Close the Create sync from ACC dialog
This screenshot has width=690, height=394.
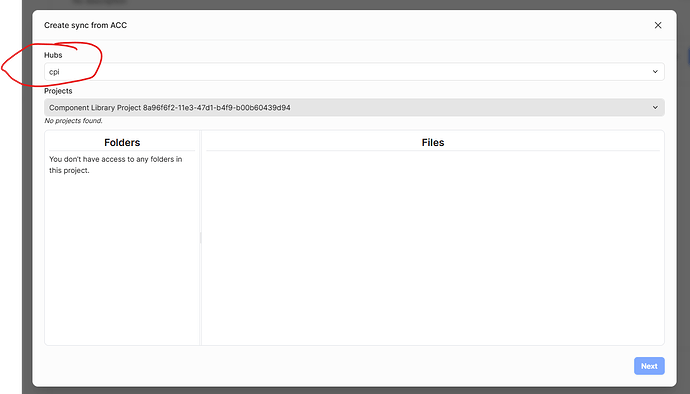658,25
